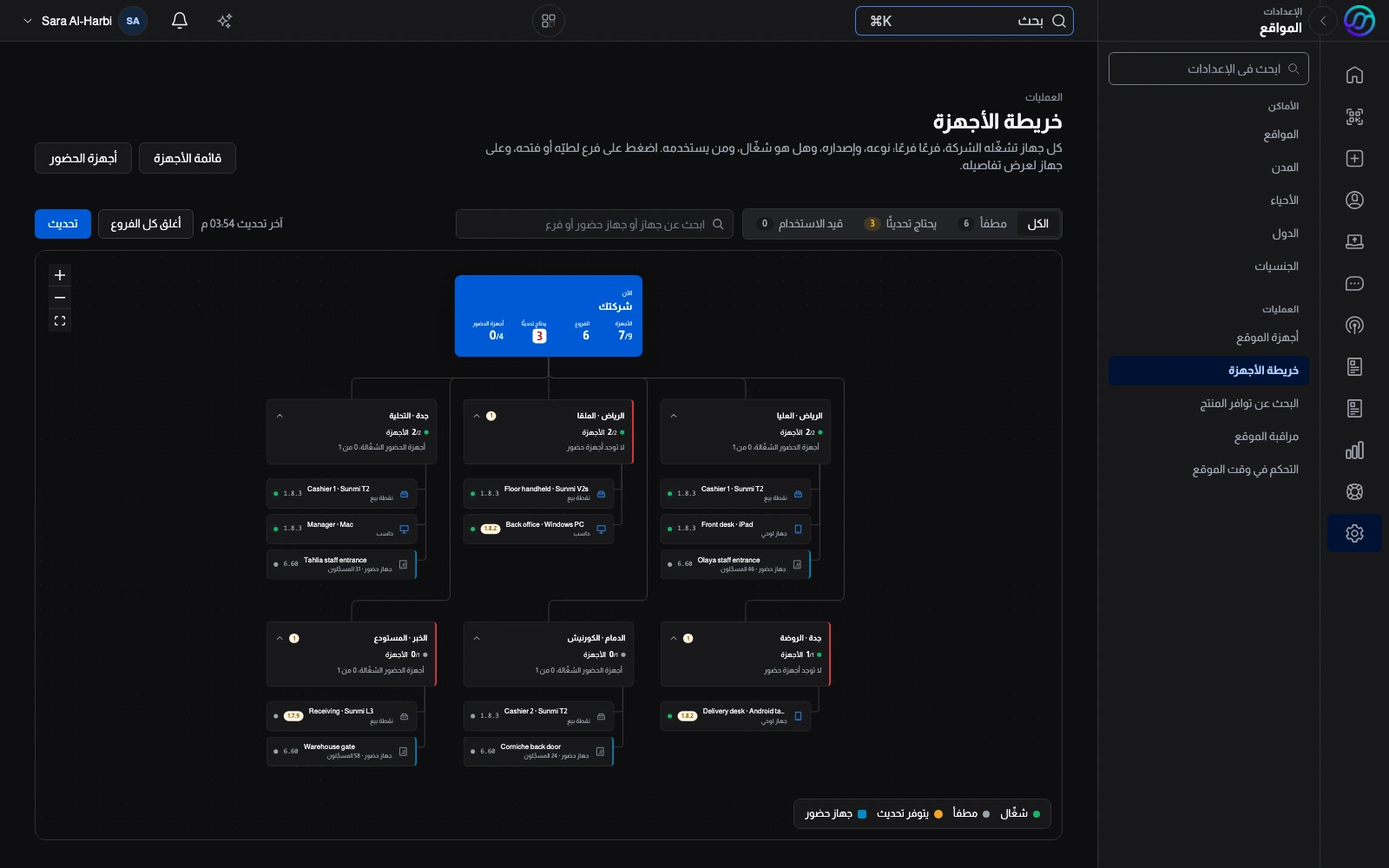Click the قائمة الأجهزة button

[188, 158]
